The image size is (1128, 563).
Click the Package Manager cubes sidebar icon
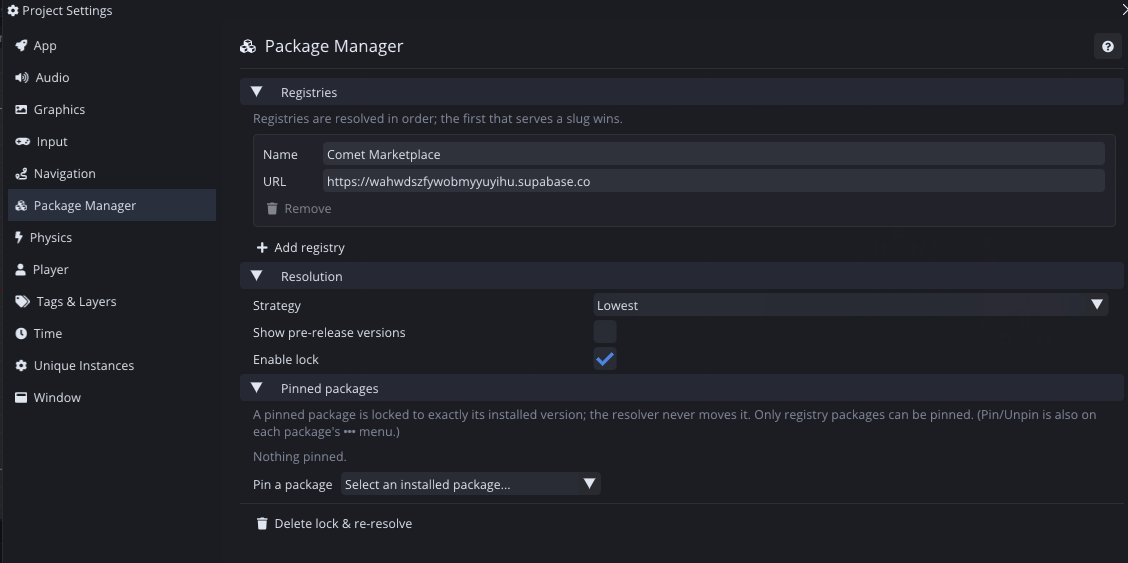(21, 206)
